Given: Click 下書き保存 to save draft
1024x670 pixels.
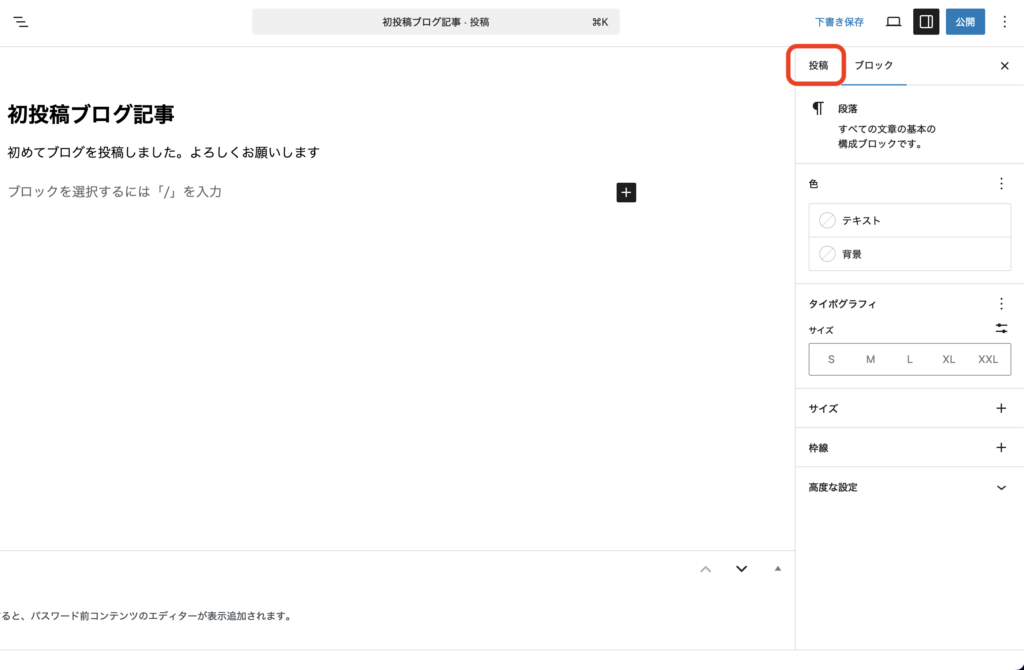Looking at the screenshot, I should click(839, 22).
